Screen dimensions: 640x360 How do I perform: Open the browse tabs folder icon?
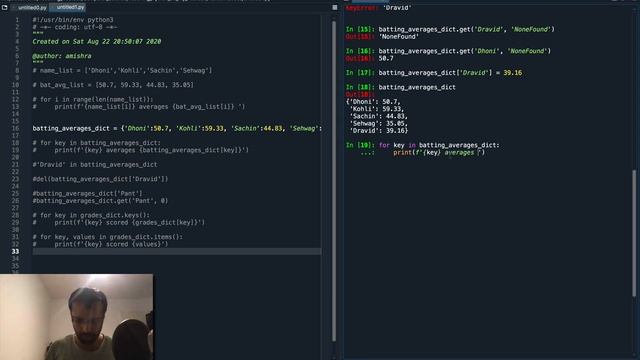(x=4, y=7)
